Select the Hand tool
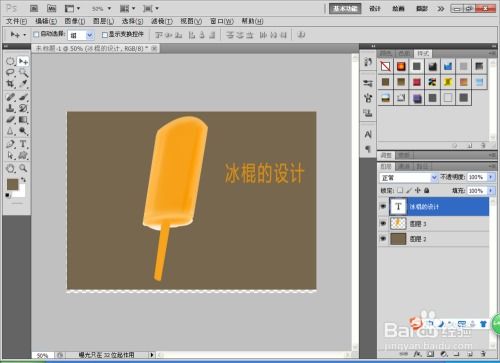500x363 pixels. (10, 168)
